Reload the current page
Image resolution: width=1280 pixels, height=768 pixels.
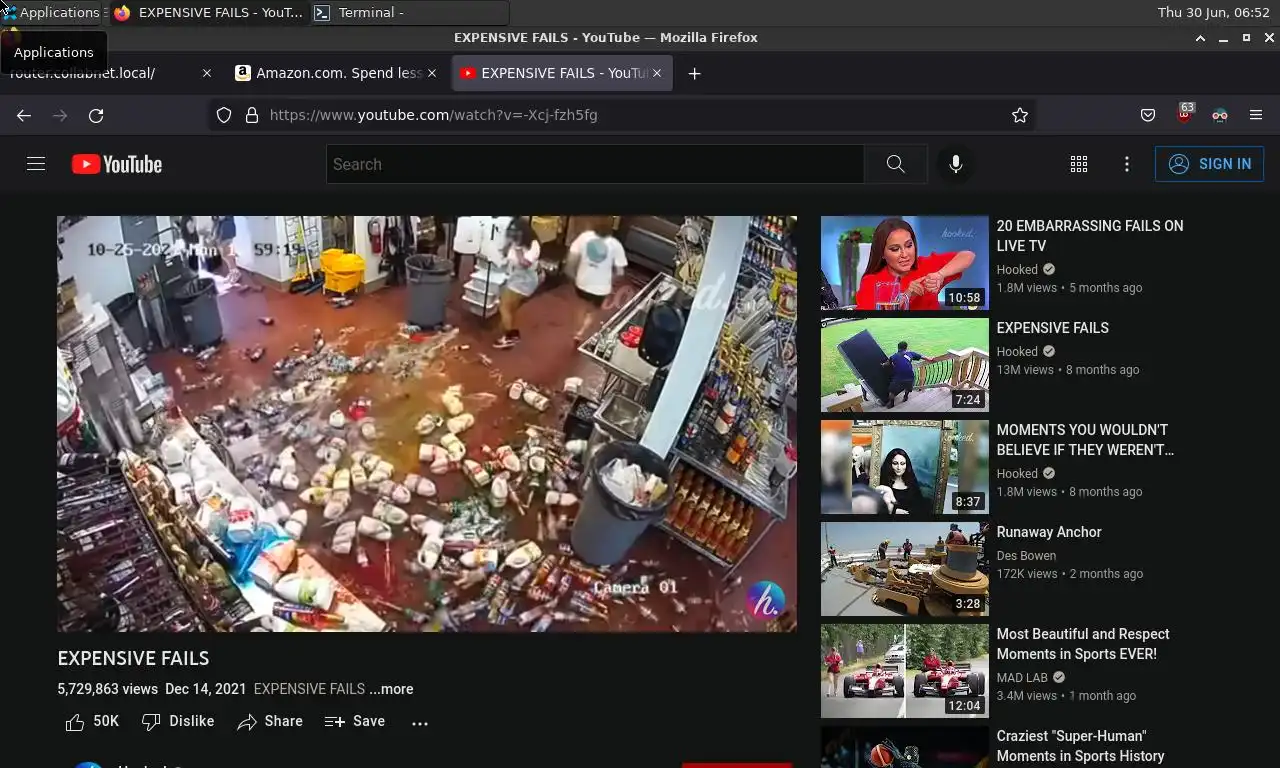pyautogui.click(x=96, y=115)
